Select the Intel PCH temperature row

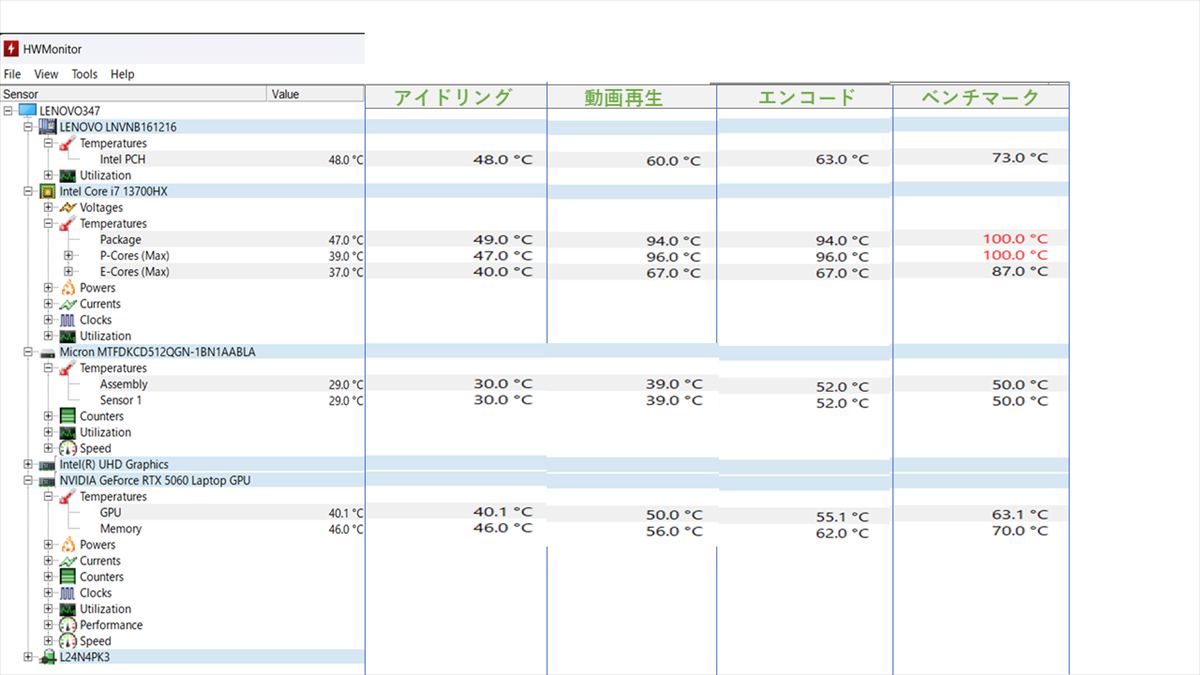[x=122, y=159]
